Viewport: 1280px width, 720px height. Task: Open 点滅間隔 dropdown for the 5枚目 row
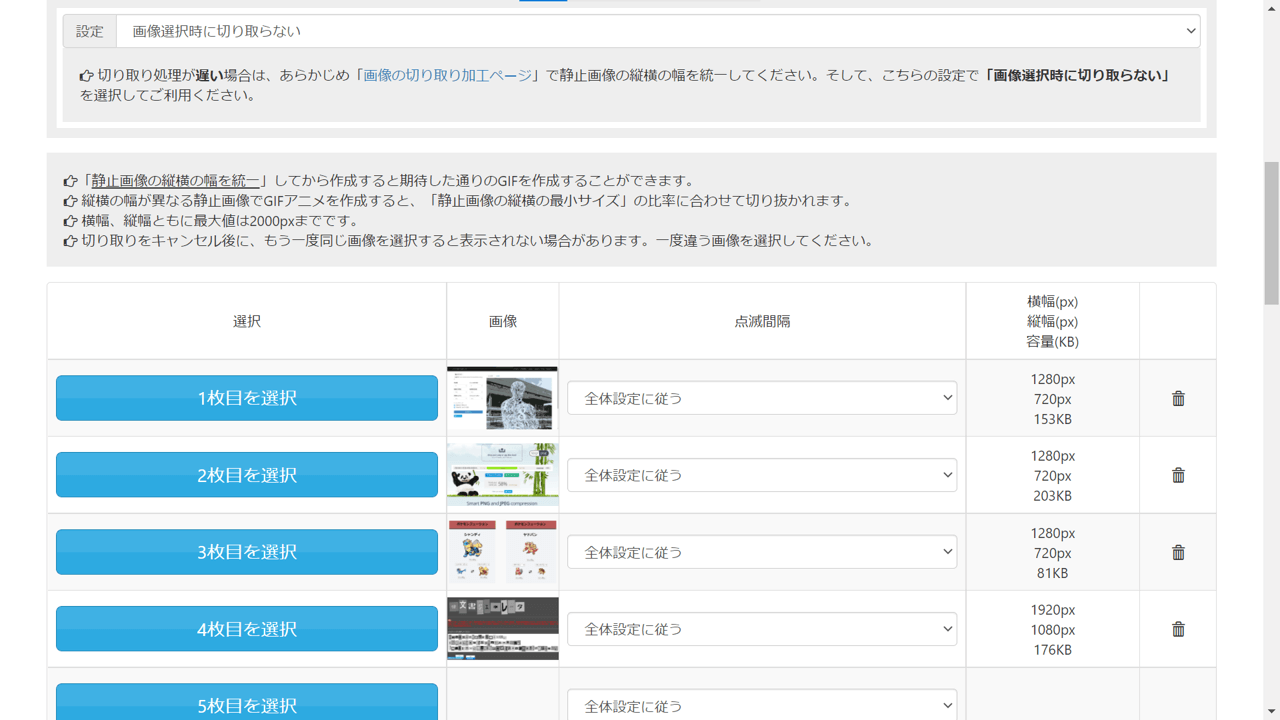[x=762, y=705]
